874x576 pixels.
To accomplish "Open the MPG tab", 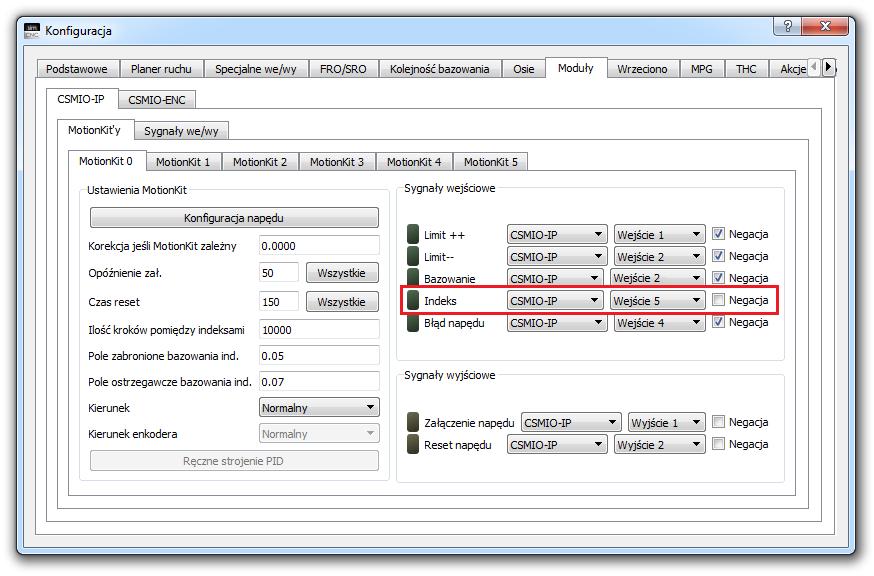I will click(x=701, y=69).
